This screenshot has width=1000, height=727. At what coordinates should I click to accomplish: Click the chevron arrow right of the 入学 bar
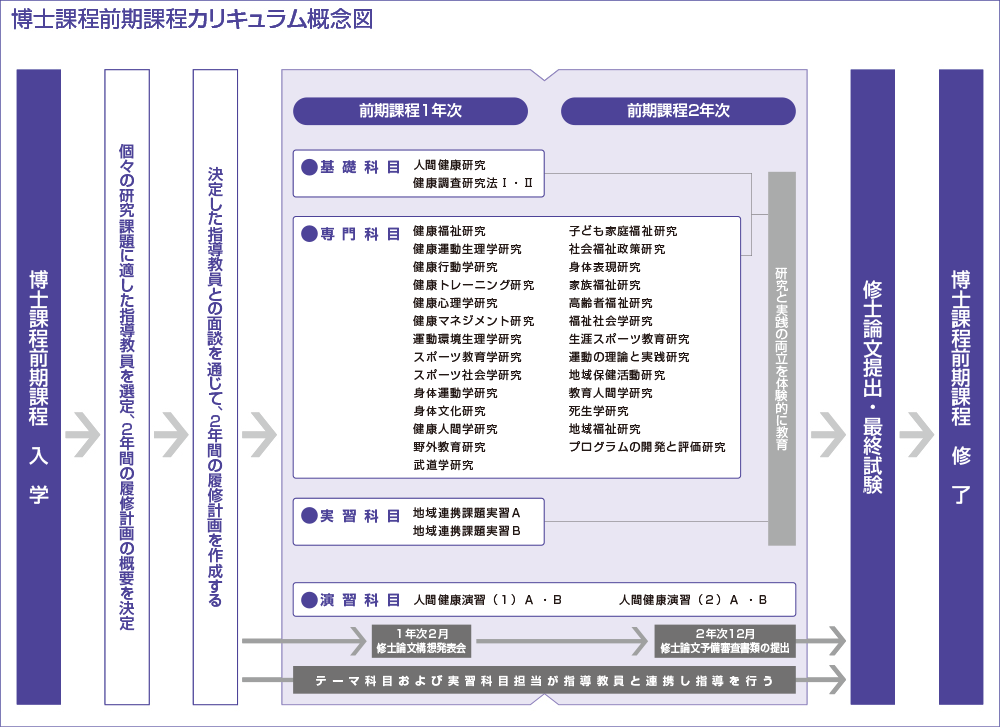pyautogui.click(x=83, y=435)
